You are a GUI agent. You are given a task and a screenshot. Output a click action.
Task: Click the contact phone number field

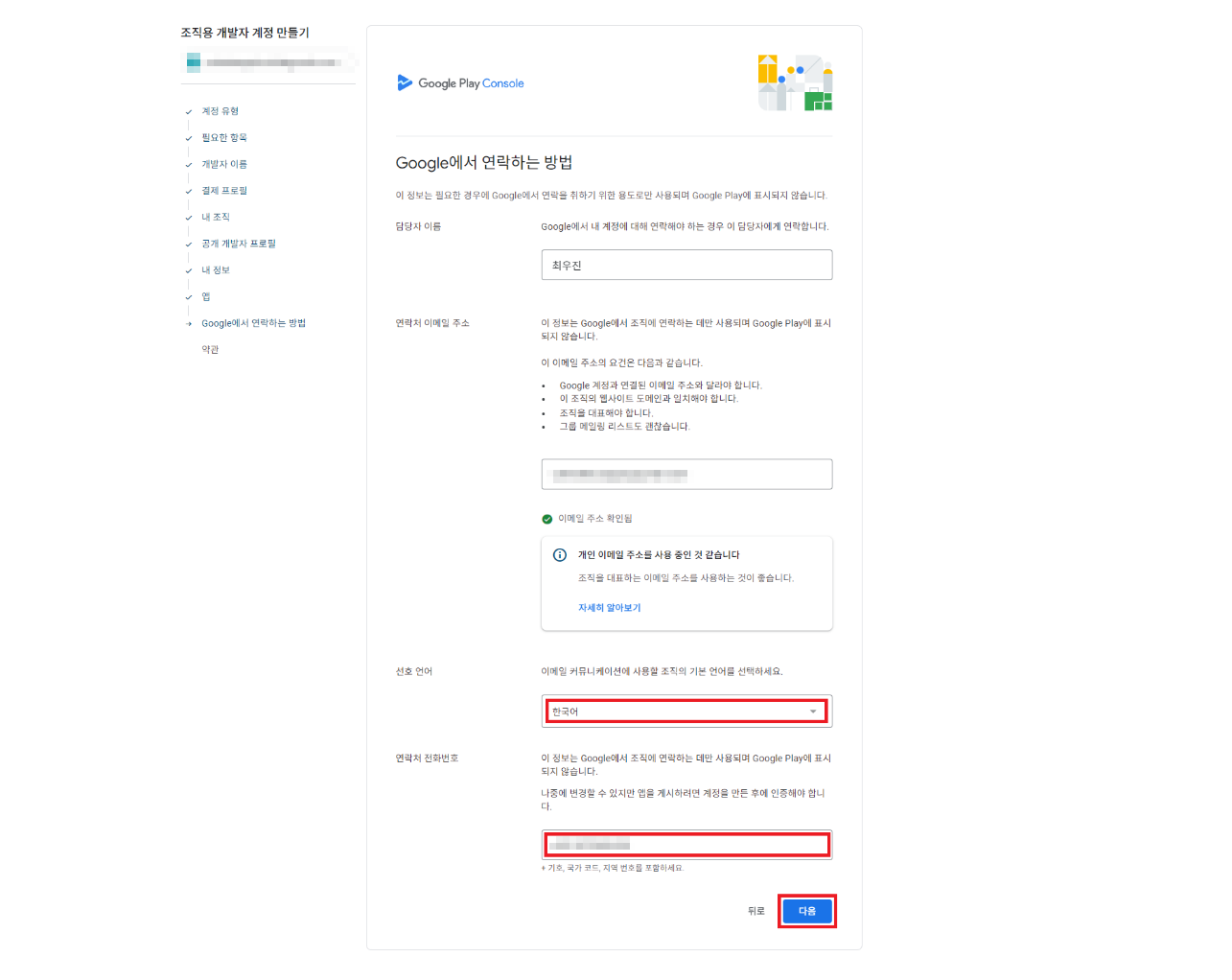(686, 845)
